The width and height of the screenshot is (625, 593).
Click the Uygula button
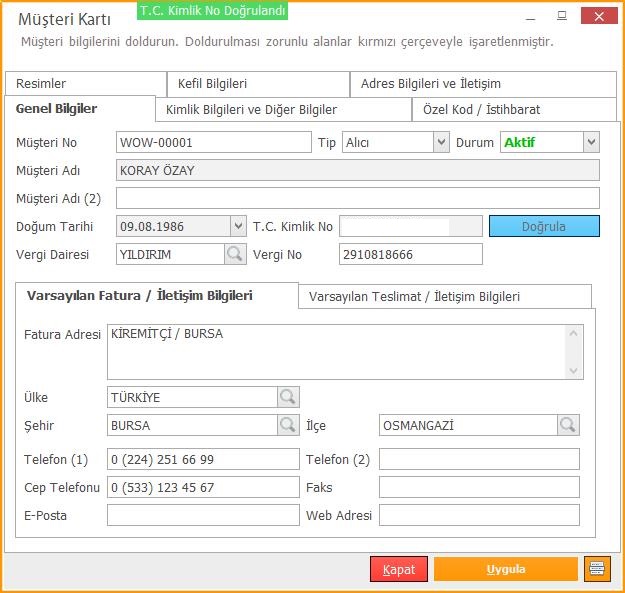coord(505,569)
